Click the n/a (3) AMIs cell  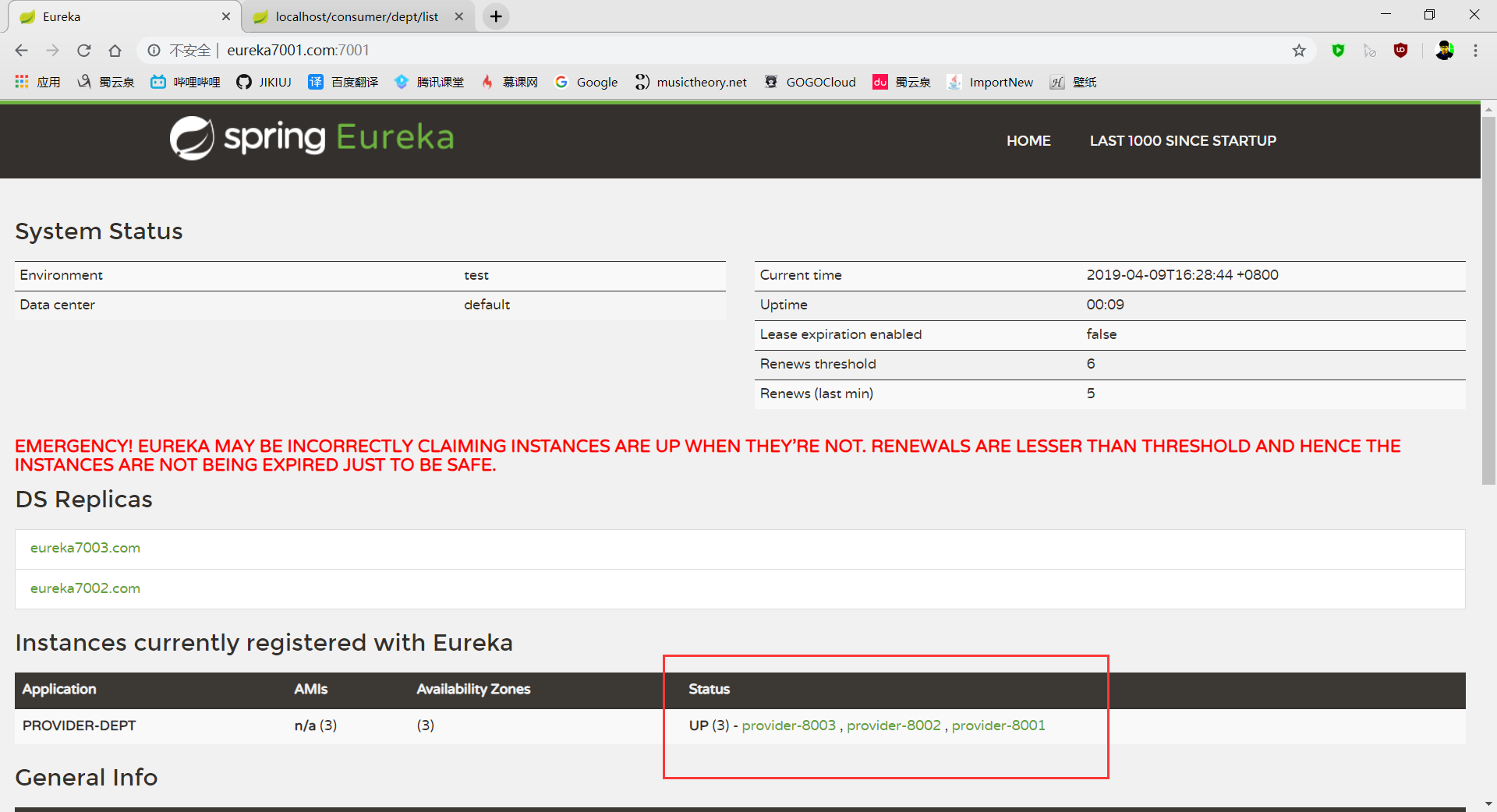point(315,726)
